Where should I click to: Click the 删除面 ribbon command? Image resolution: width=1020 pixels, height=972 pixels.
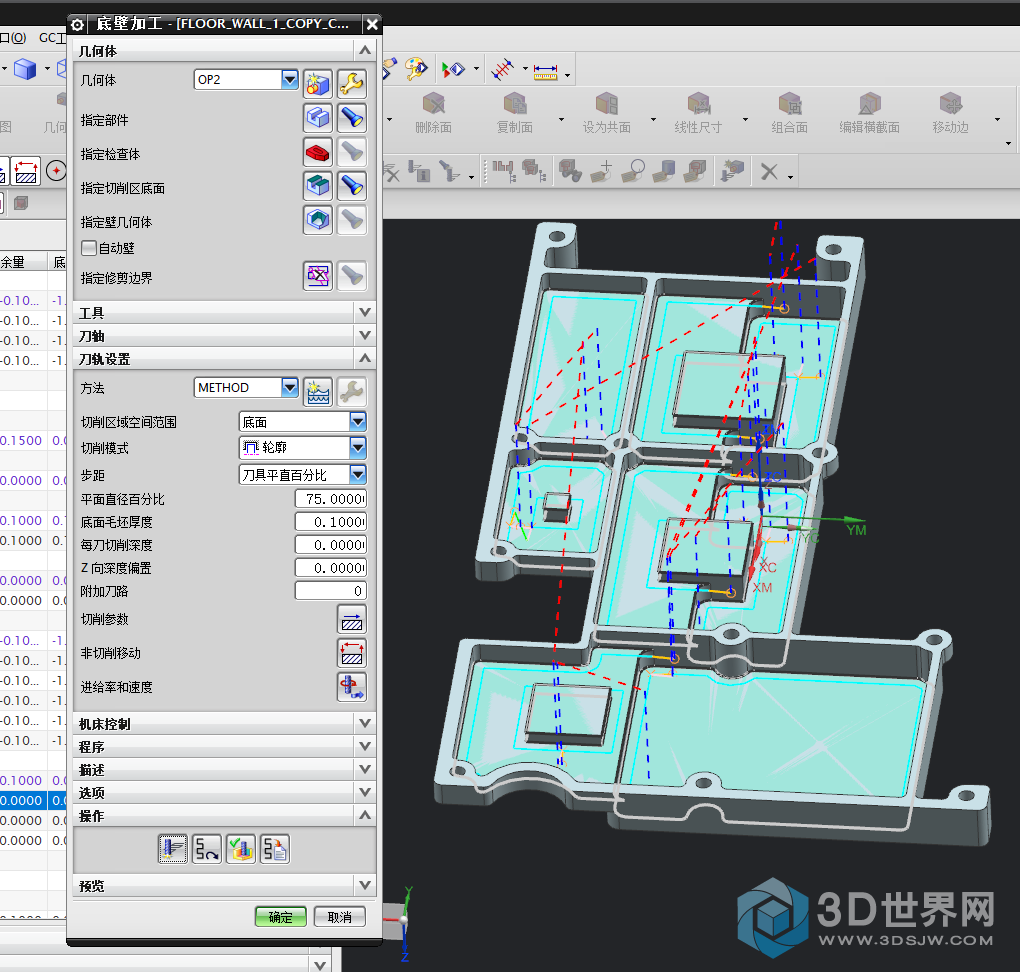coord(433,114)
